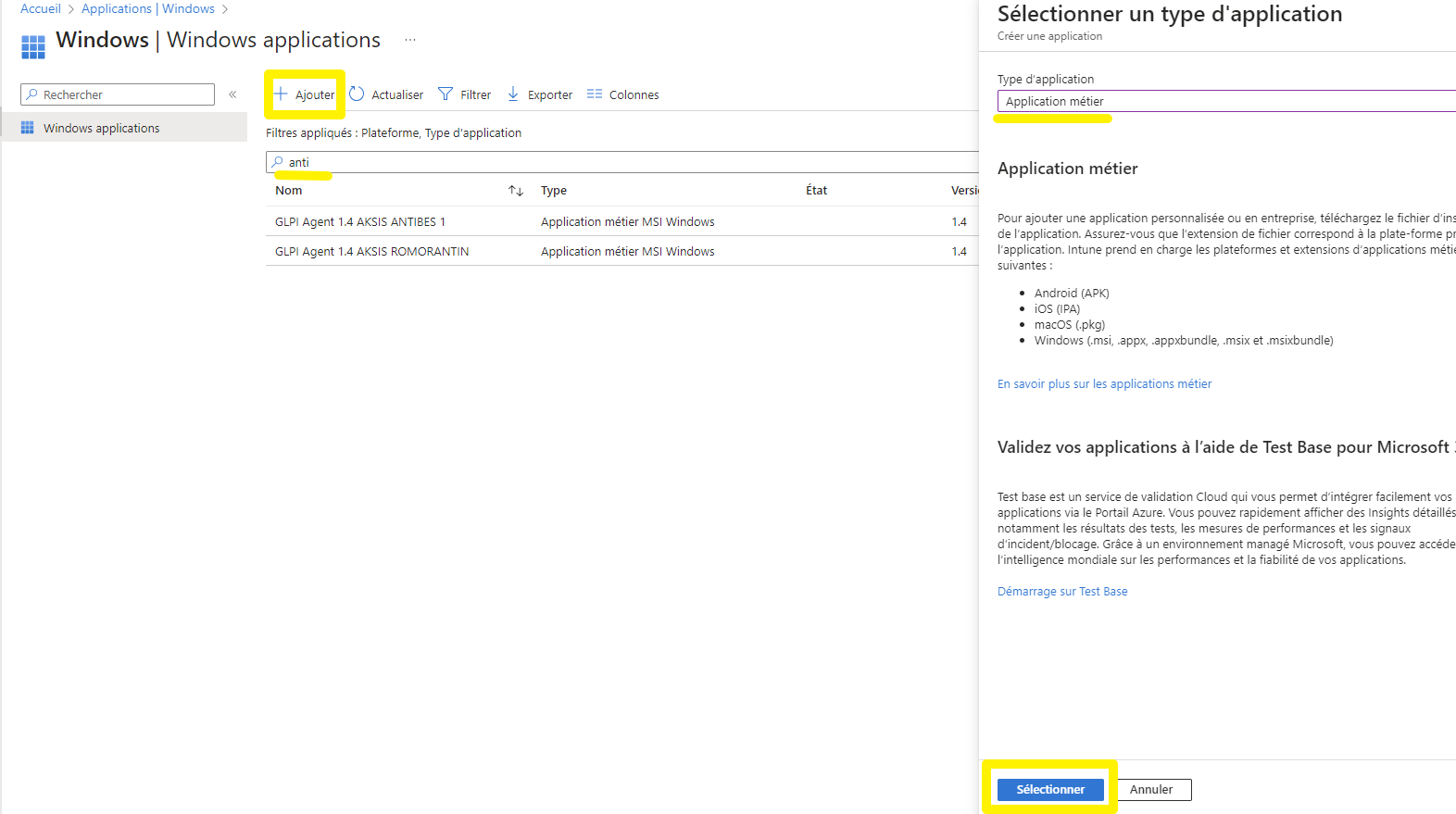Select Windows applications in the sidebar

(124, 128)
